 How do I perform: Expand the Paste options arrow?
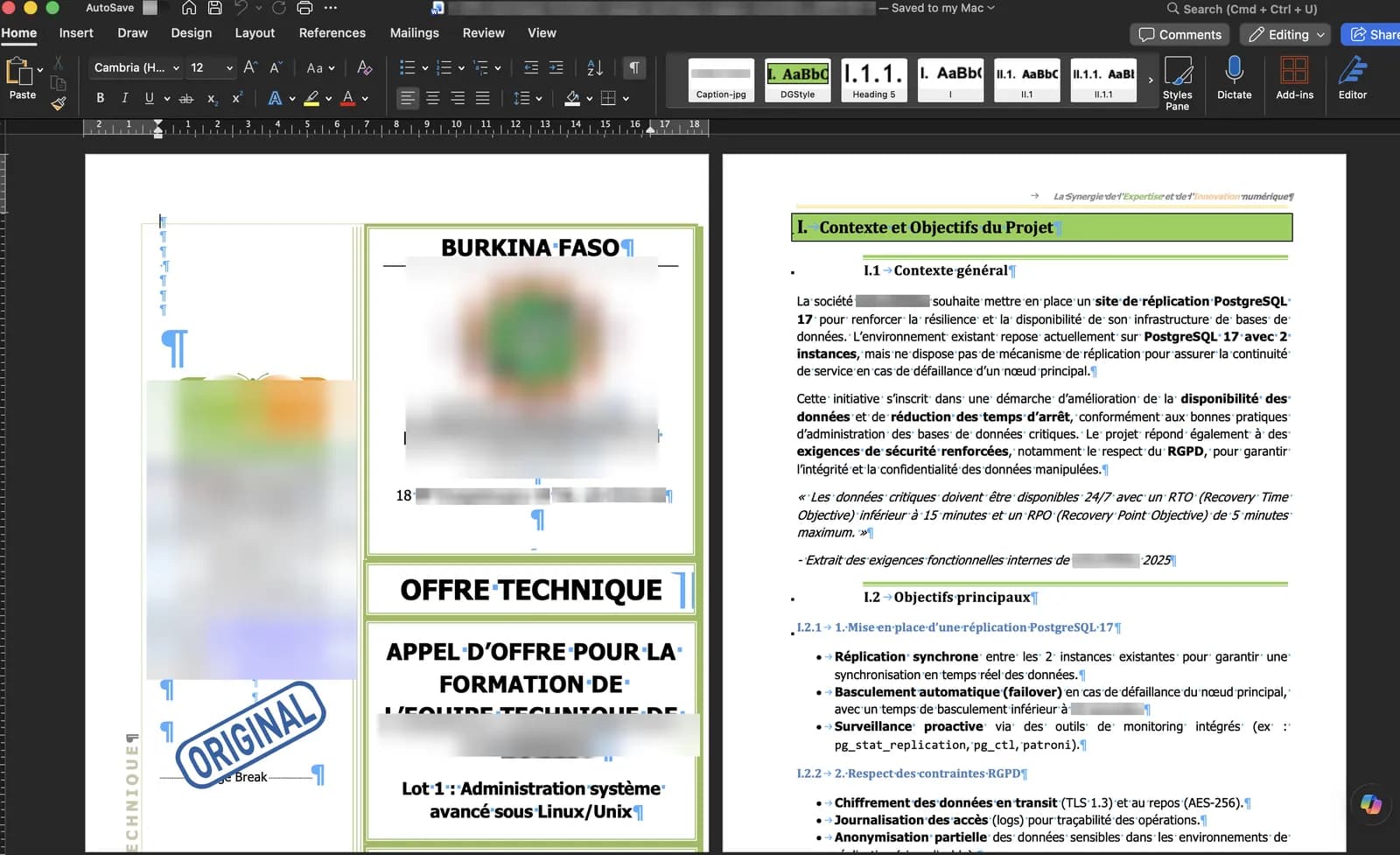point(40,70)
